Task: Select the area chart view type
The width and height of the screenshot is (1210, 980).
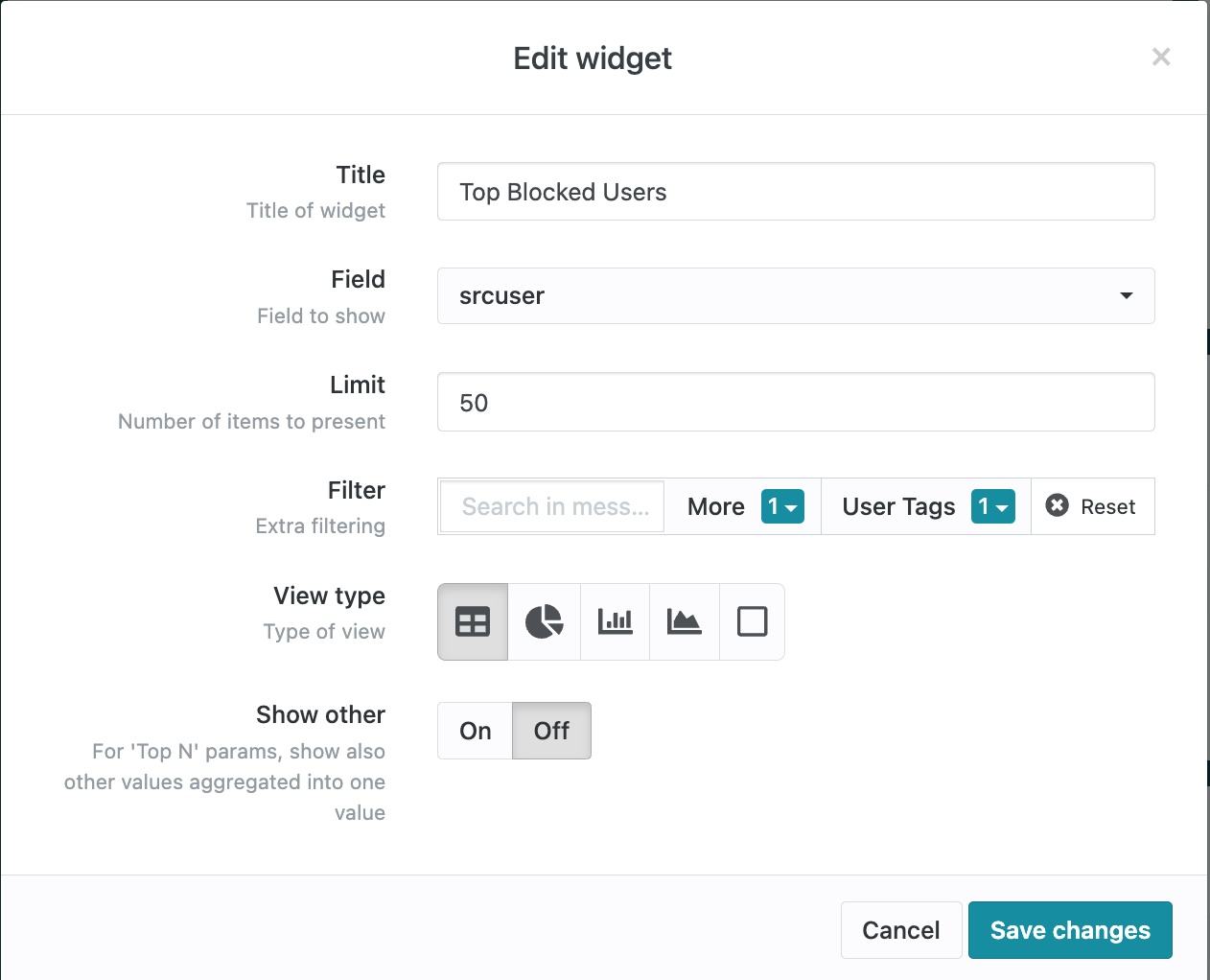Action: tap(684, 621)
